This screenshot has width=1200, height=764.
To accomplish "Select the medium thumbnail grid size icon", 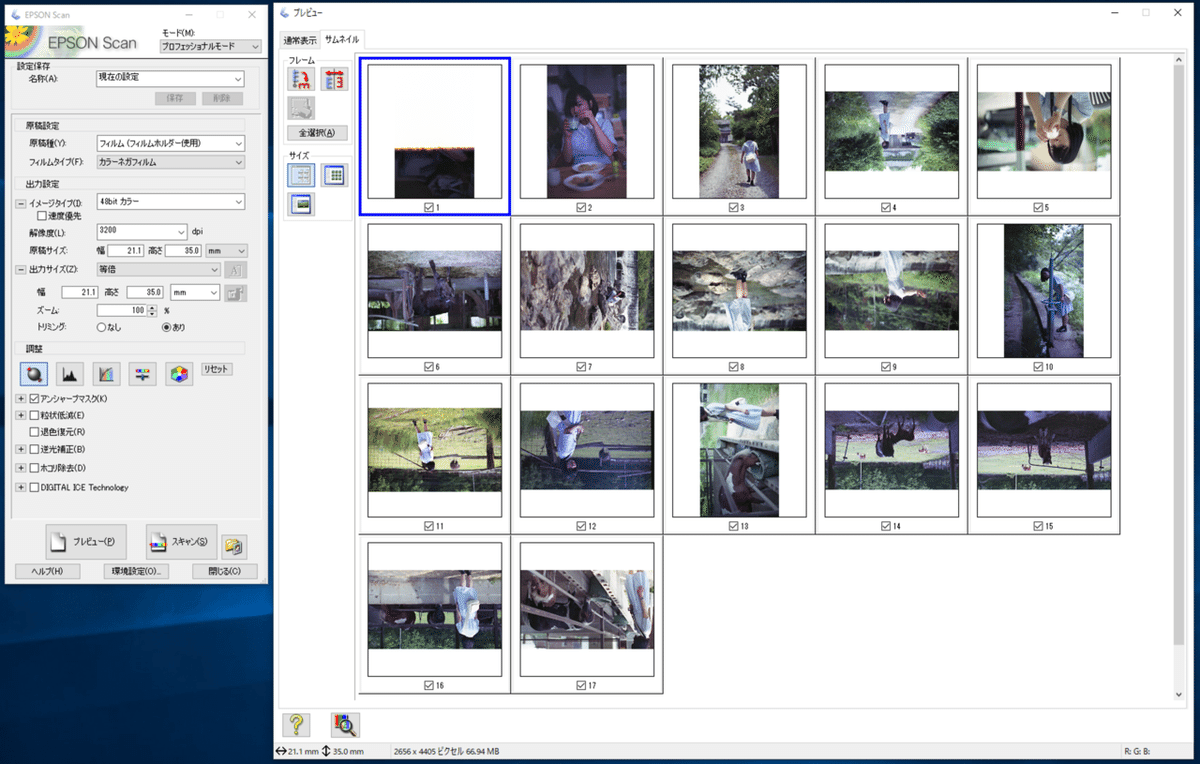I will click(x=301, y=175).
